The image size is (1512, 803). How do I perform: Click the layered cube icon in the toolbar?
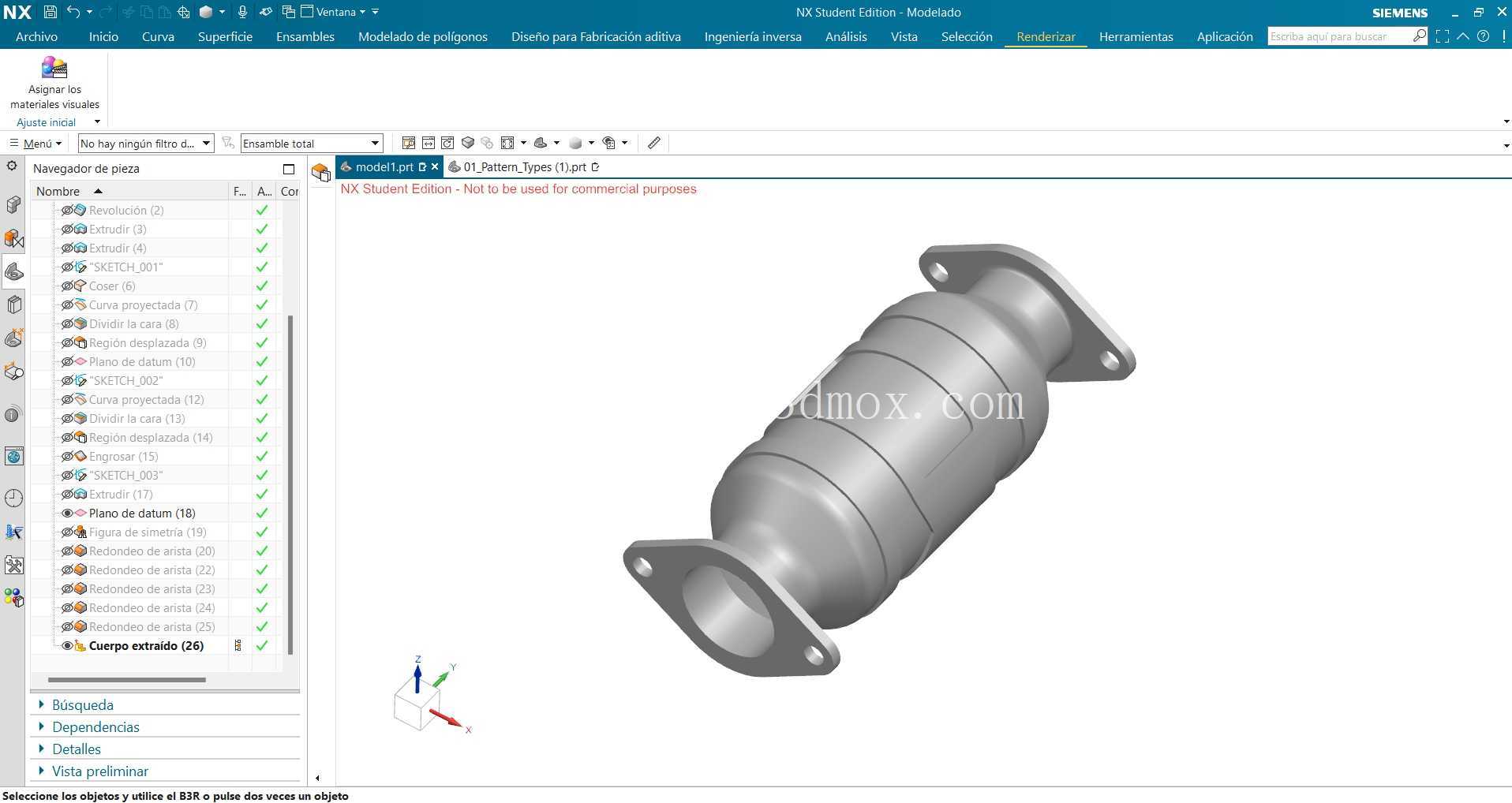coord(468,143)
